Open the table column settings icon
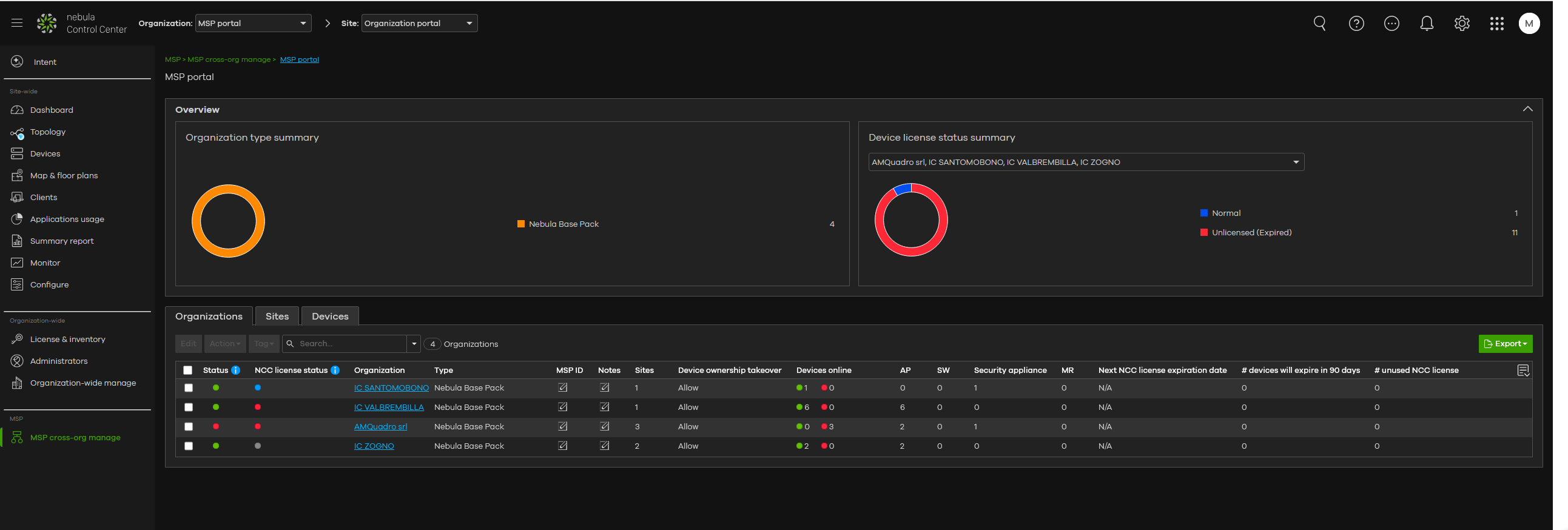This screenshot has width=1568, height=530. [x=1524, y=371]
